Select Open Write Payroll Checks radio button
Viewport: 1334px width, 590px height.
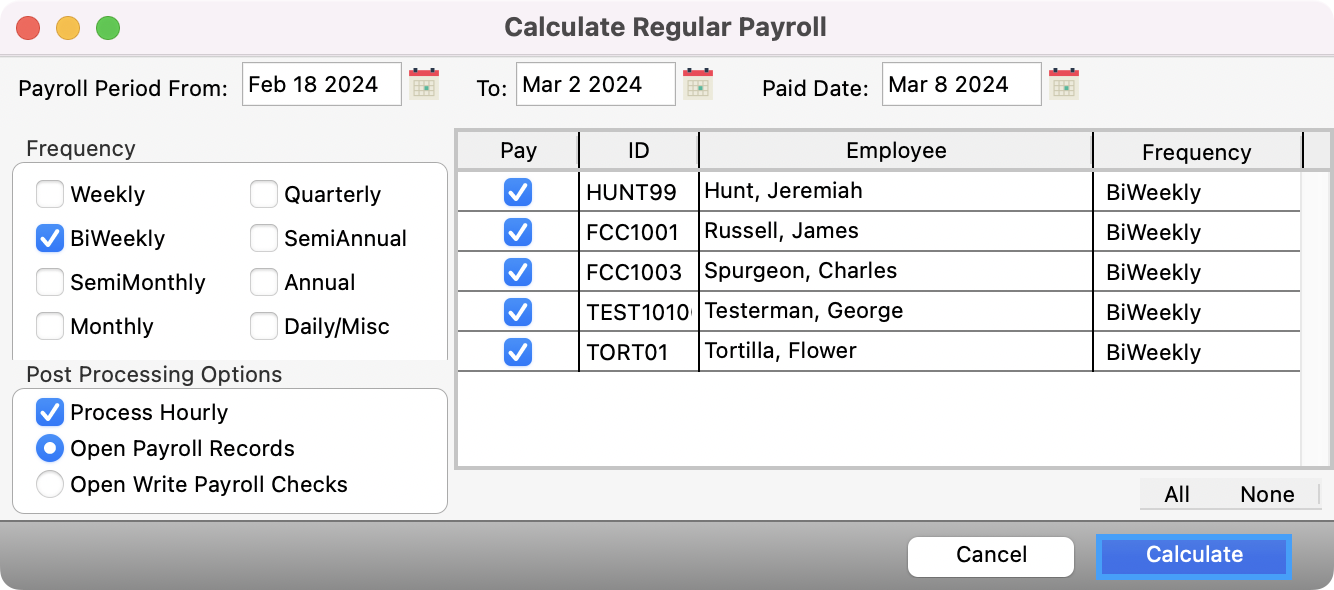(x=50, y=484)
